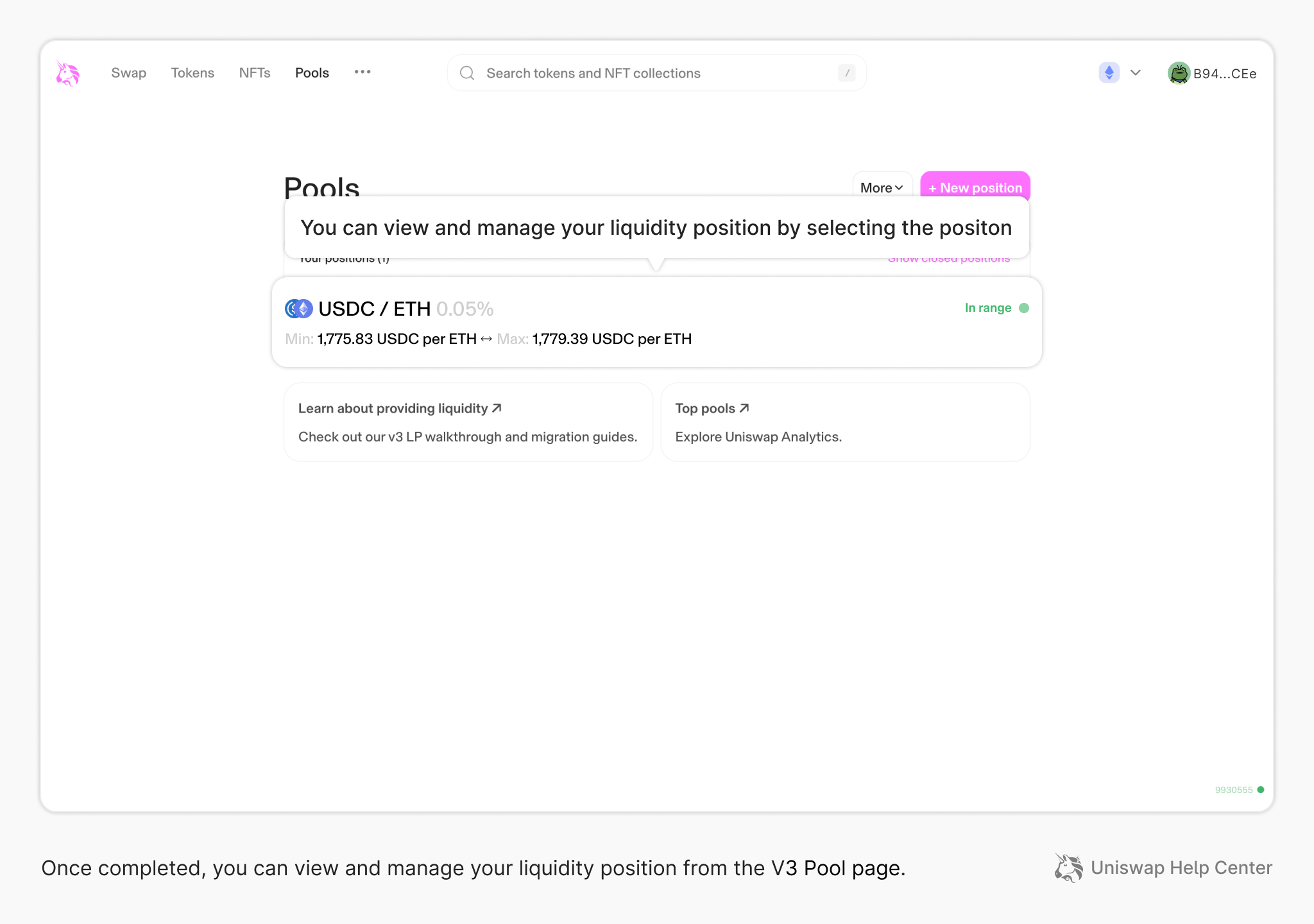This screenshot has height=924, width=1314.
Task: Click the search magnifier icon
Action: coord(466,73)
